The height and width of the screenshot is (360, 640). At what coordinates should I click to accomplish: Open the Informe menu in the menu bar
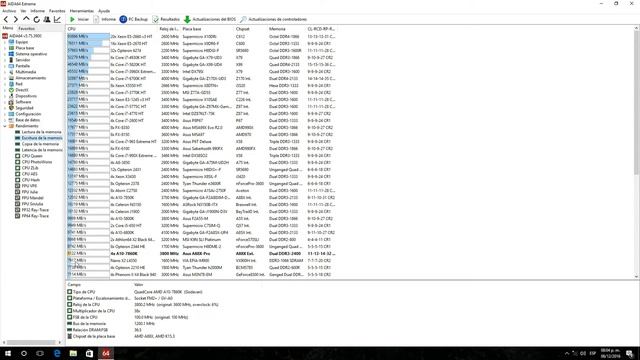[x=38, y=11]
